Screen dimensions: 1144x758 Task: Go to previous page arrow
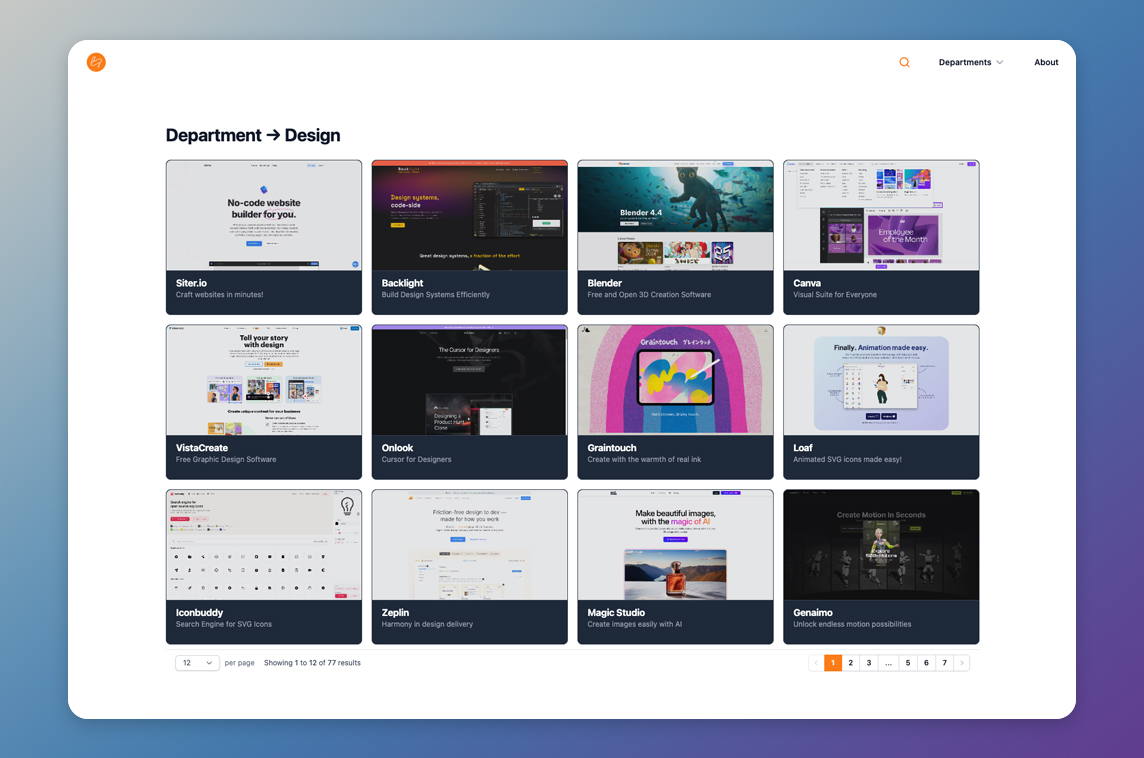point(816,663)
